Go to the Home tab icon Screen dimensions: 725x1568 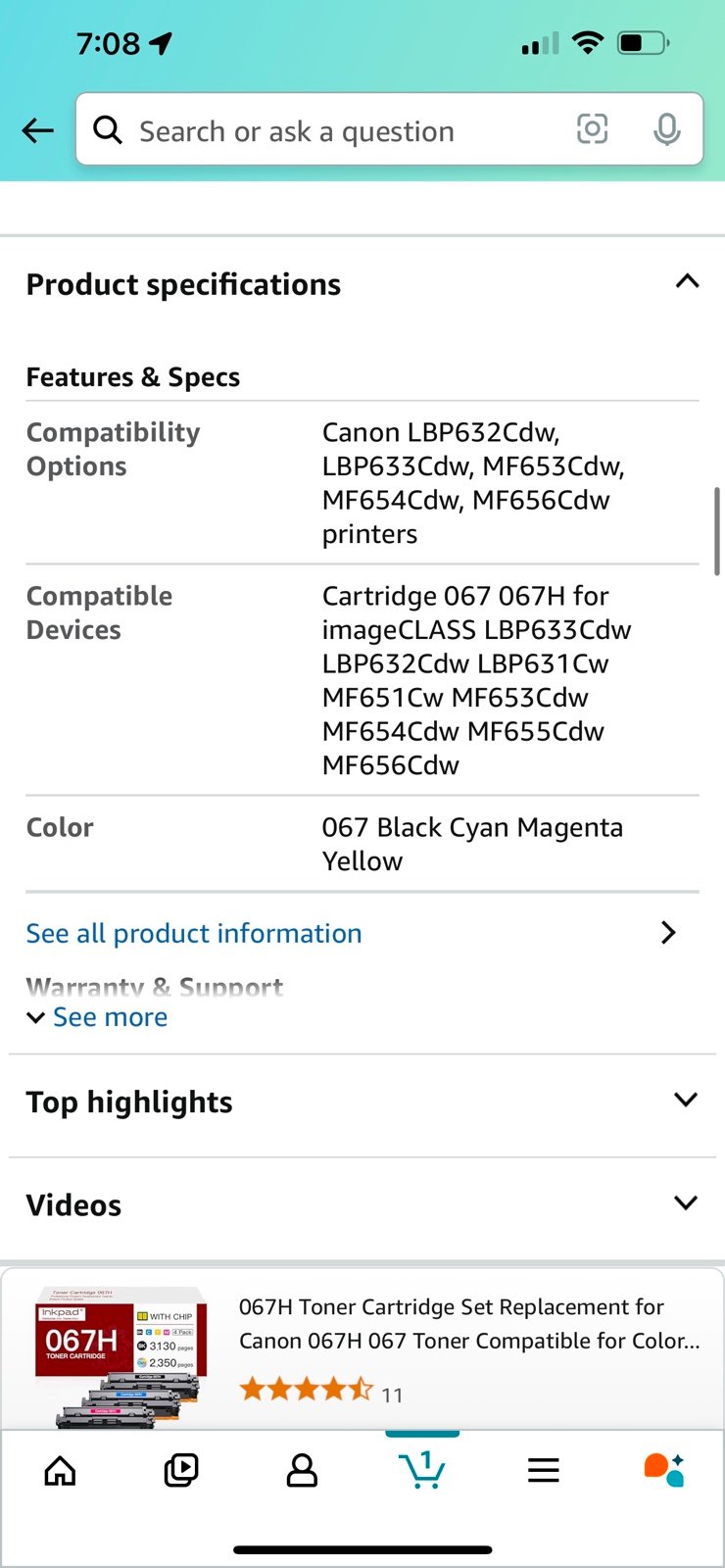pyautogui.click(x=61, y=1470)
